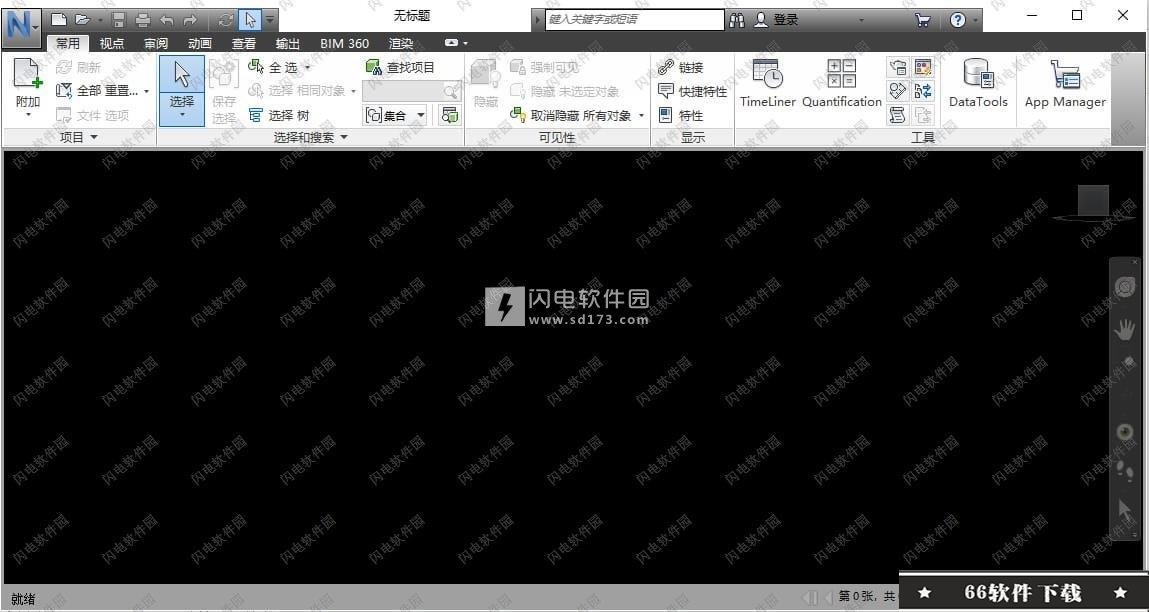
Task: Open the dropdown arrow under 选择 tool
Action: (x=182, y=117)
